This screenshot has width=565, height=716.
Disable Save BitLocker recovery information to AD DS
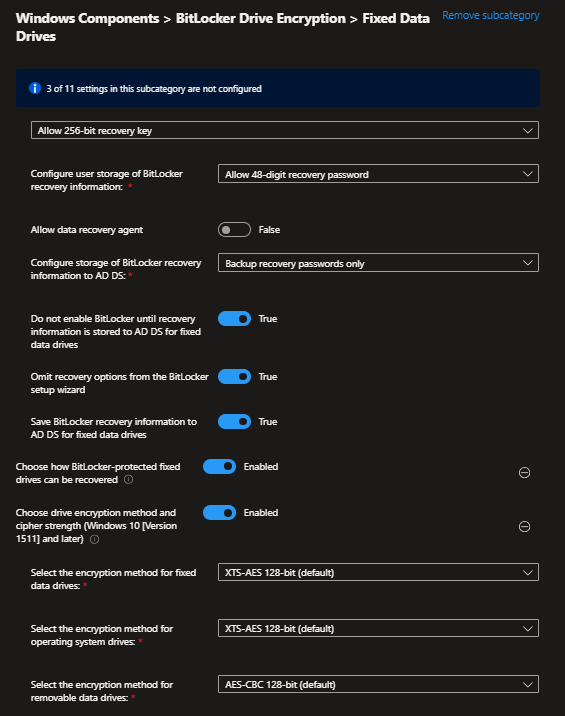point(234,421)
